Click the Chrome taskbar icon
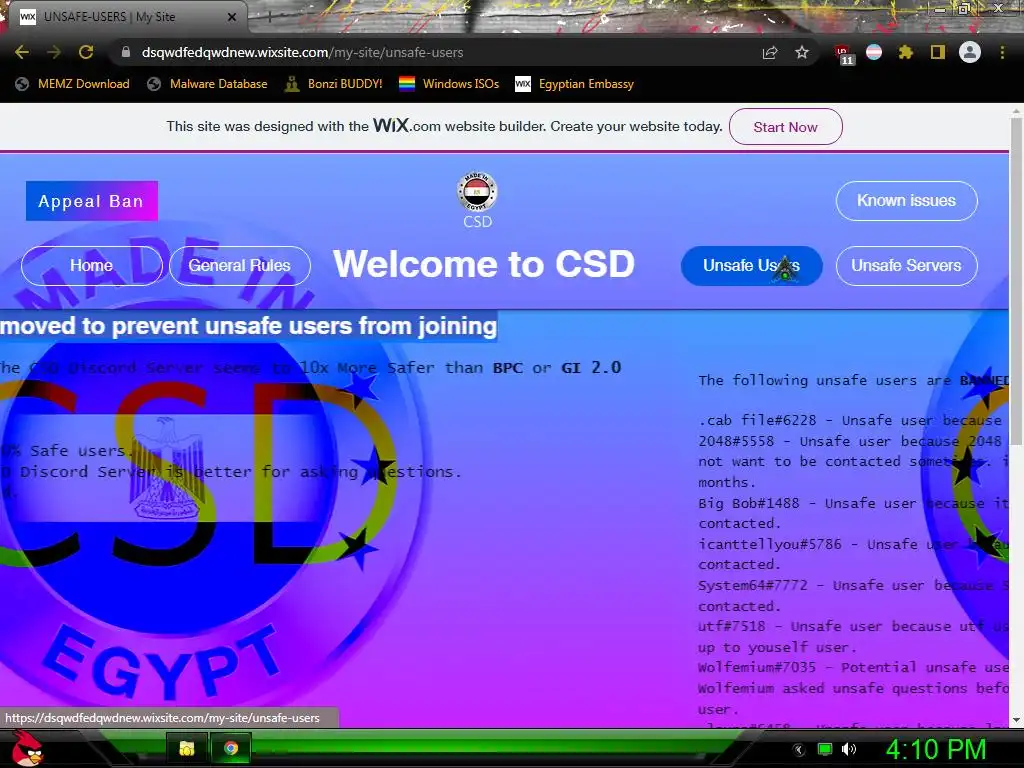Screen dimensions: 1024x768 point(231,748)
